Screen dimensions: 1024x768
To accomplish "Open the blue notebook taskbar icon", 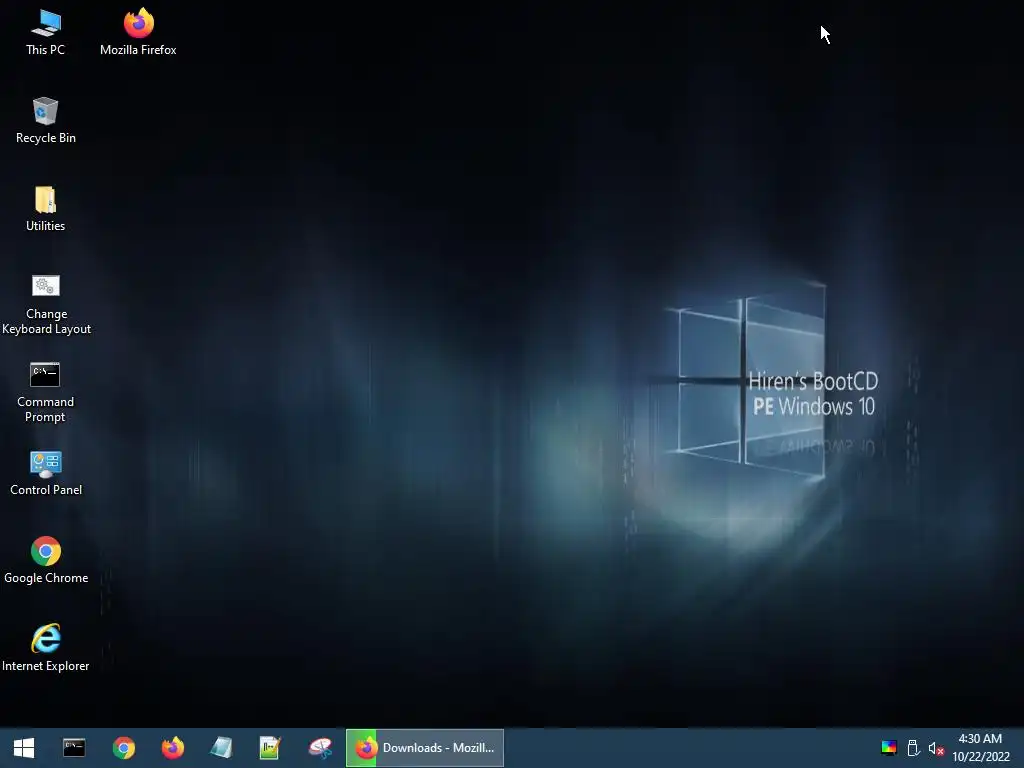I will pos(221,748).
